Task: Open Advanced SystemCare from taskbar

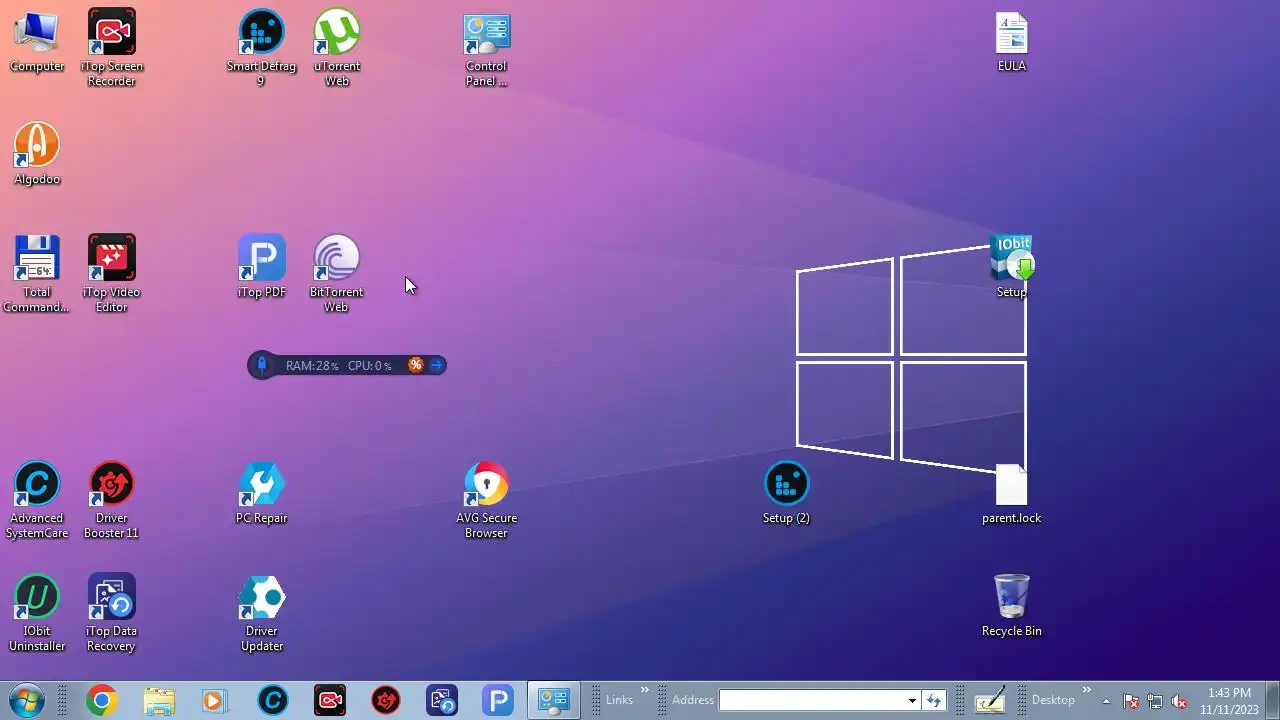Action: (272, 700)
